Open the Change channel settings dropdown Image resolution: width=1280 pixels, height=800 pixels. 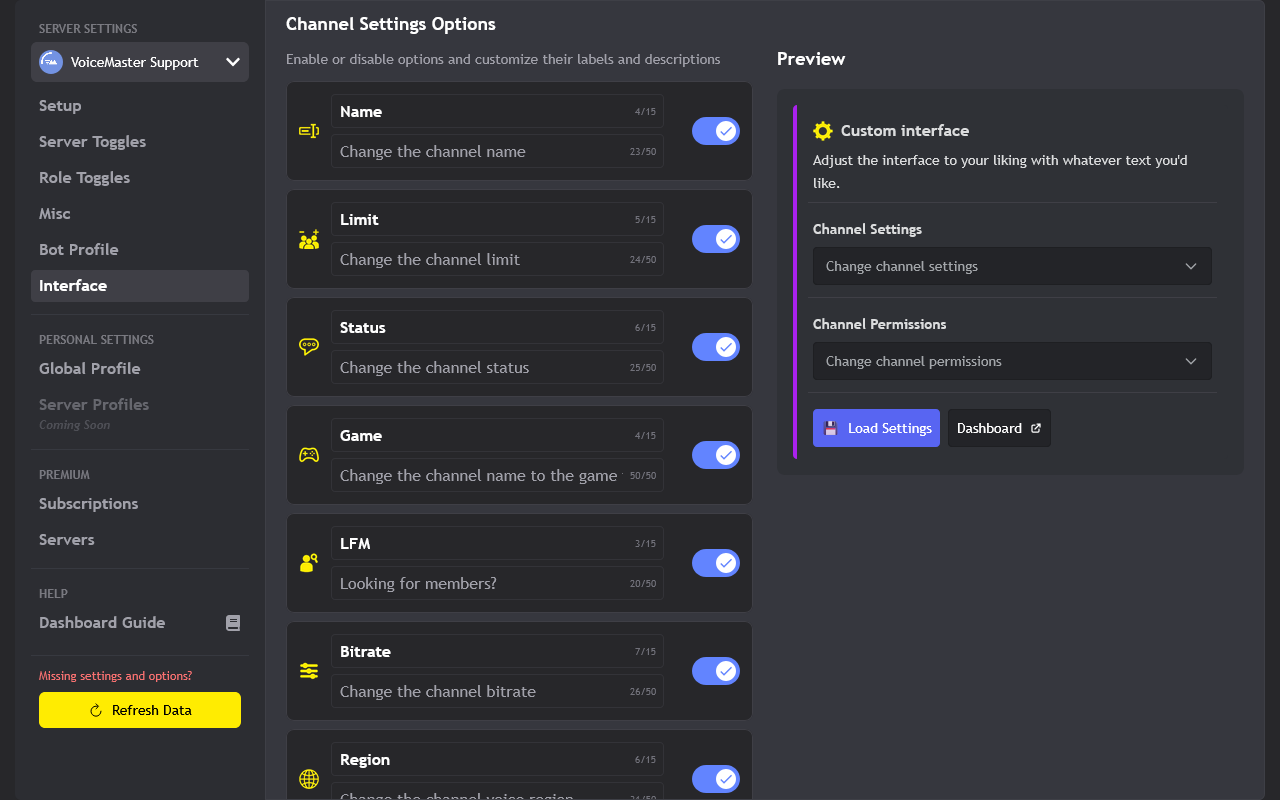[1012, 266]
